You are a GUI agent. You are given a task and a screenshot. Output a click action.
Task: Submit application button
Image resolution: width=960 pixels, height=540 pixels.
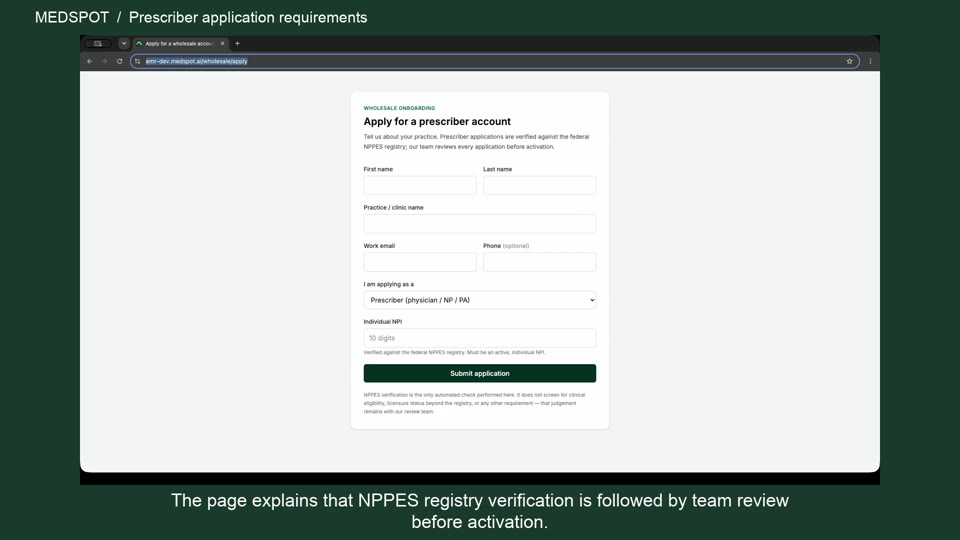[x=479, y=373]
